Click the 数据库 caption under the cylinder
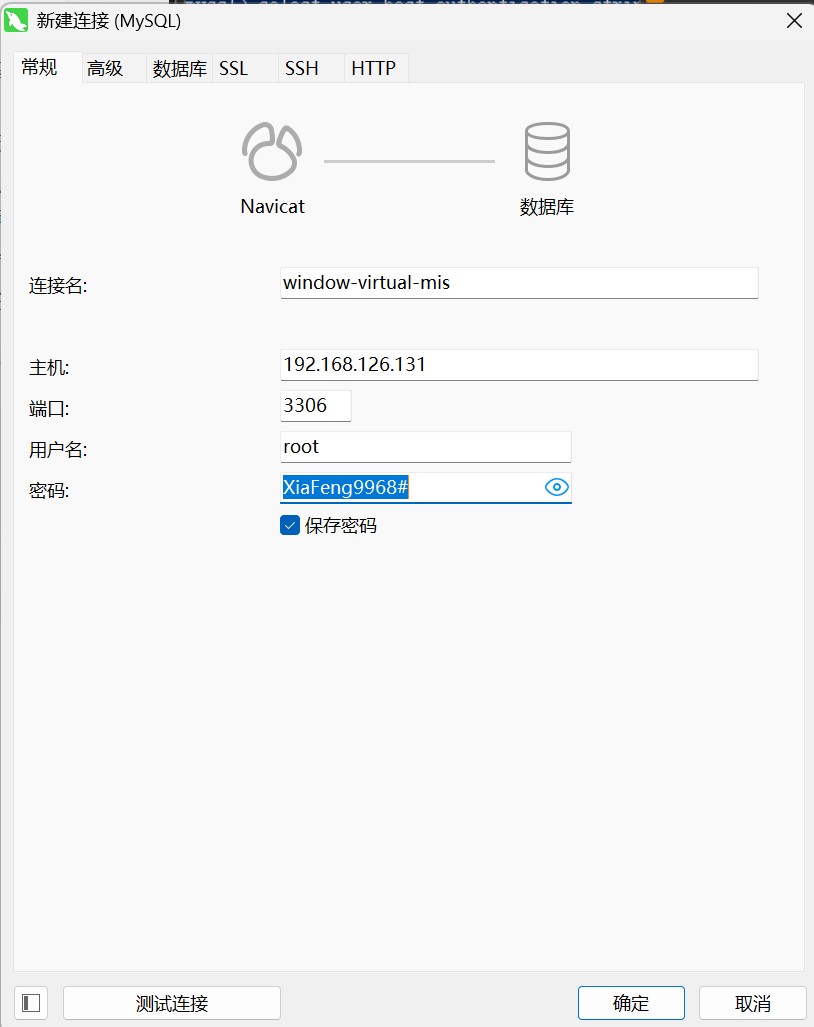The image size is (814, 1027). tap(547, 207)
